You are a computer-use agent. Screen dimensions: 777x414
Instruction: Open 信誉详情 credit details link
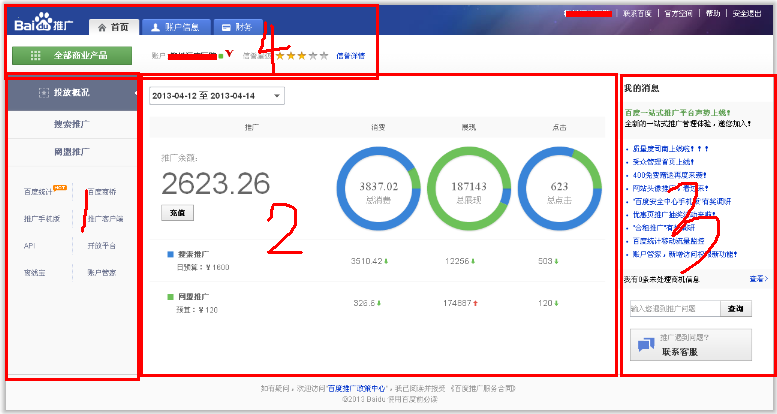point(350,56)
